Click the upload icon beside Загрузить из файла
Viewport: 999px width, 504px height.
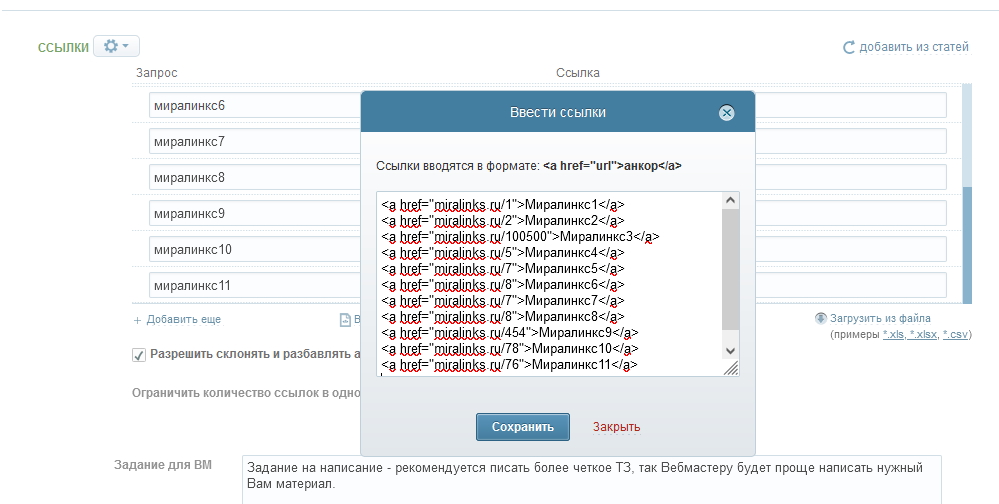coord(821,318)
